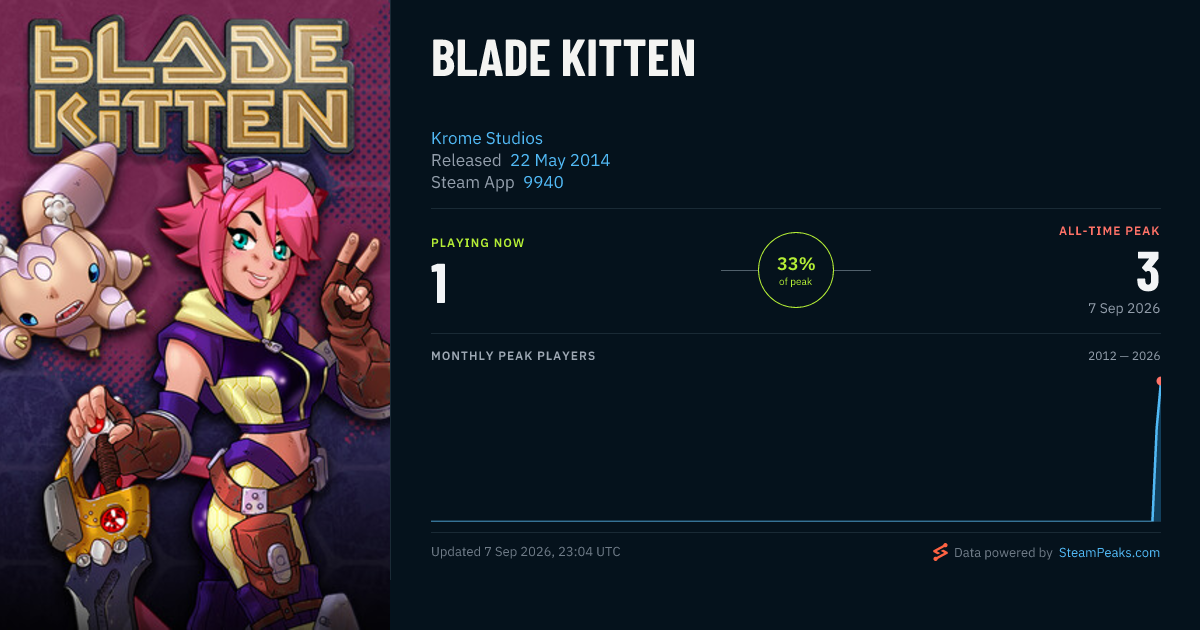Click the blue spike in the chart
Image resolution: width=1200 pixels, height=630 pixels.
pyautogui.click(x=1156, y=451)
